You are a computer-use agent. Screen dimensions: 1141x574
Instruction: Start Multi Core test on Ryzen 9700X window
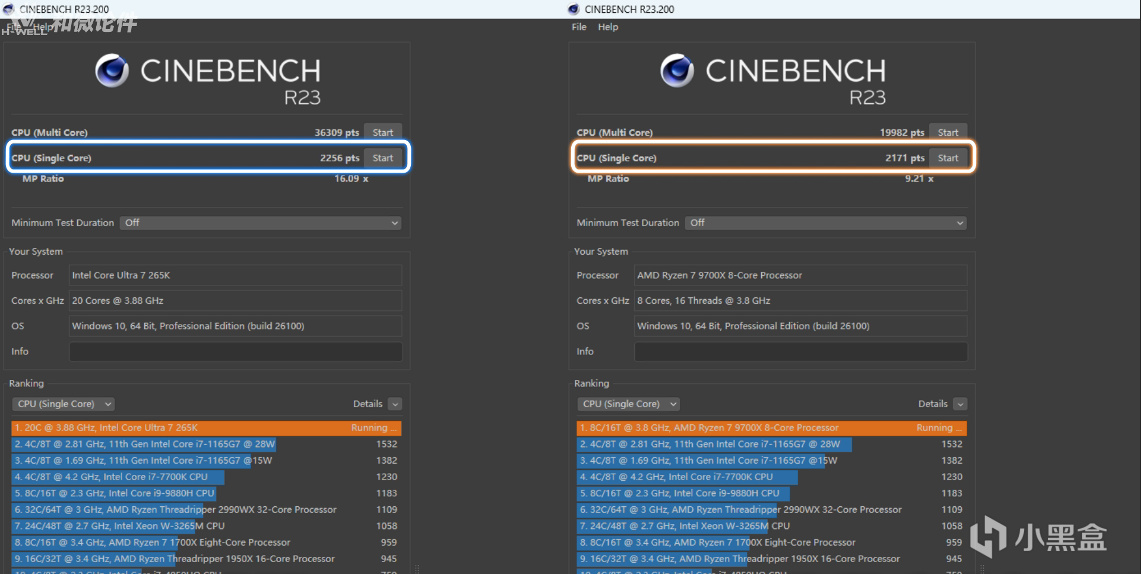948,132
